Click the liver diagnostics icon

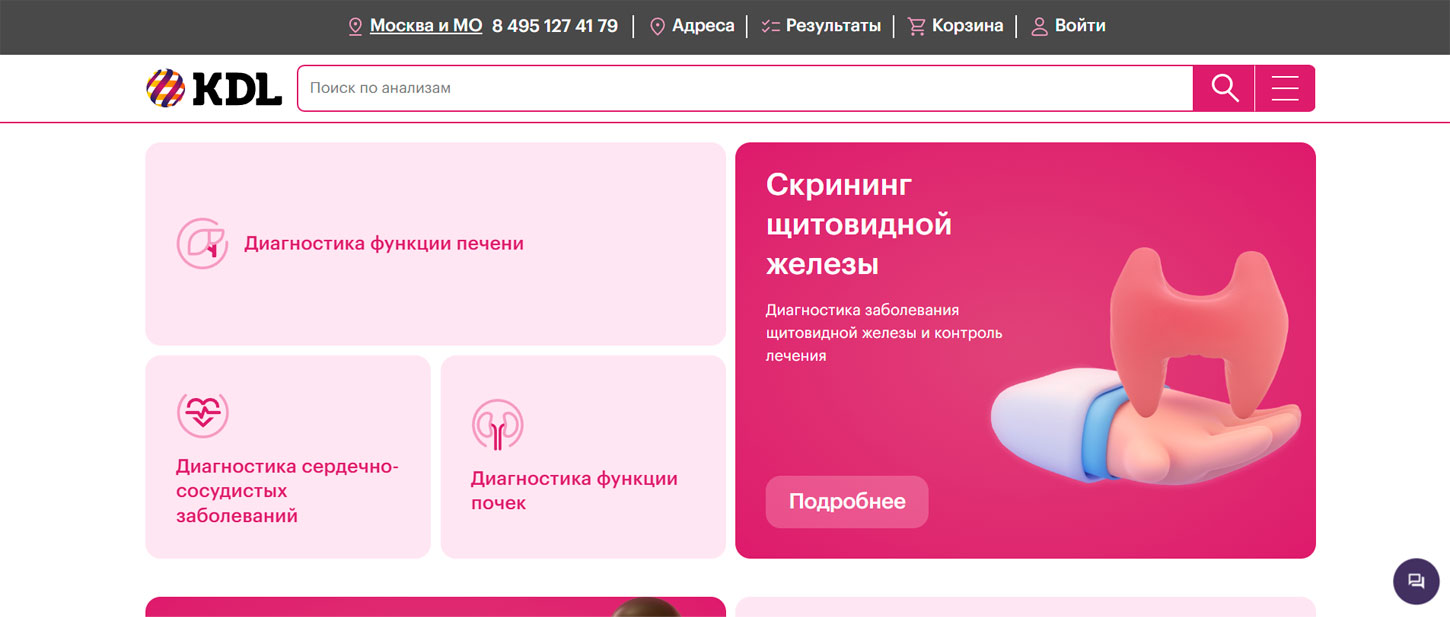tap(203, 243)
